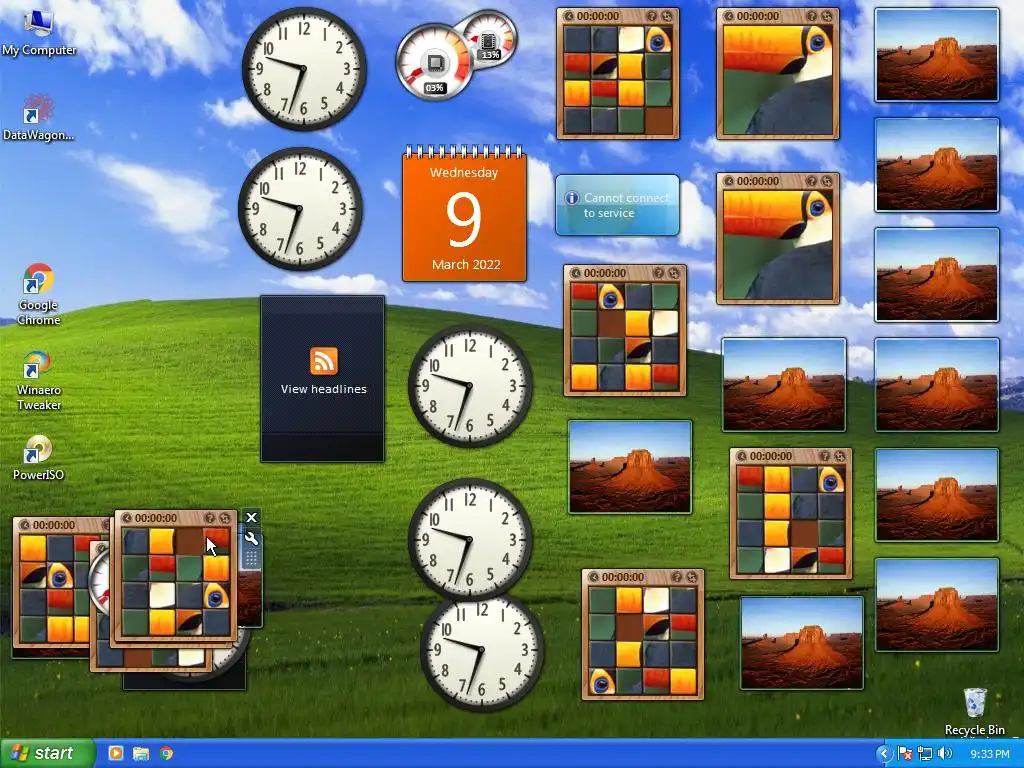Click the gadget drag handle grip below the wrench
Screen dimensions: 1024x768
point(251,558)
